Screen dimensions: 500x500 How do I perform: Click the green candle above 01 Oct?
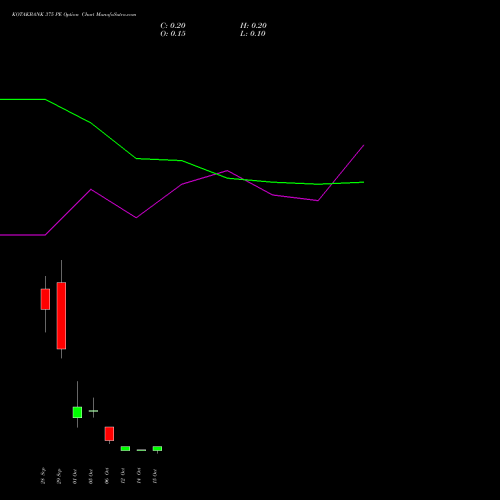pos(77,412)
